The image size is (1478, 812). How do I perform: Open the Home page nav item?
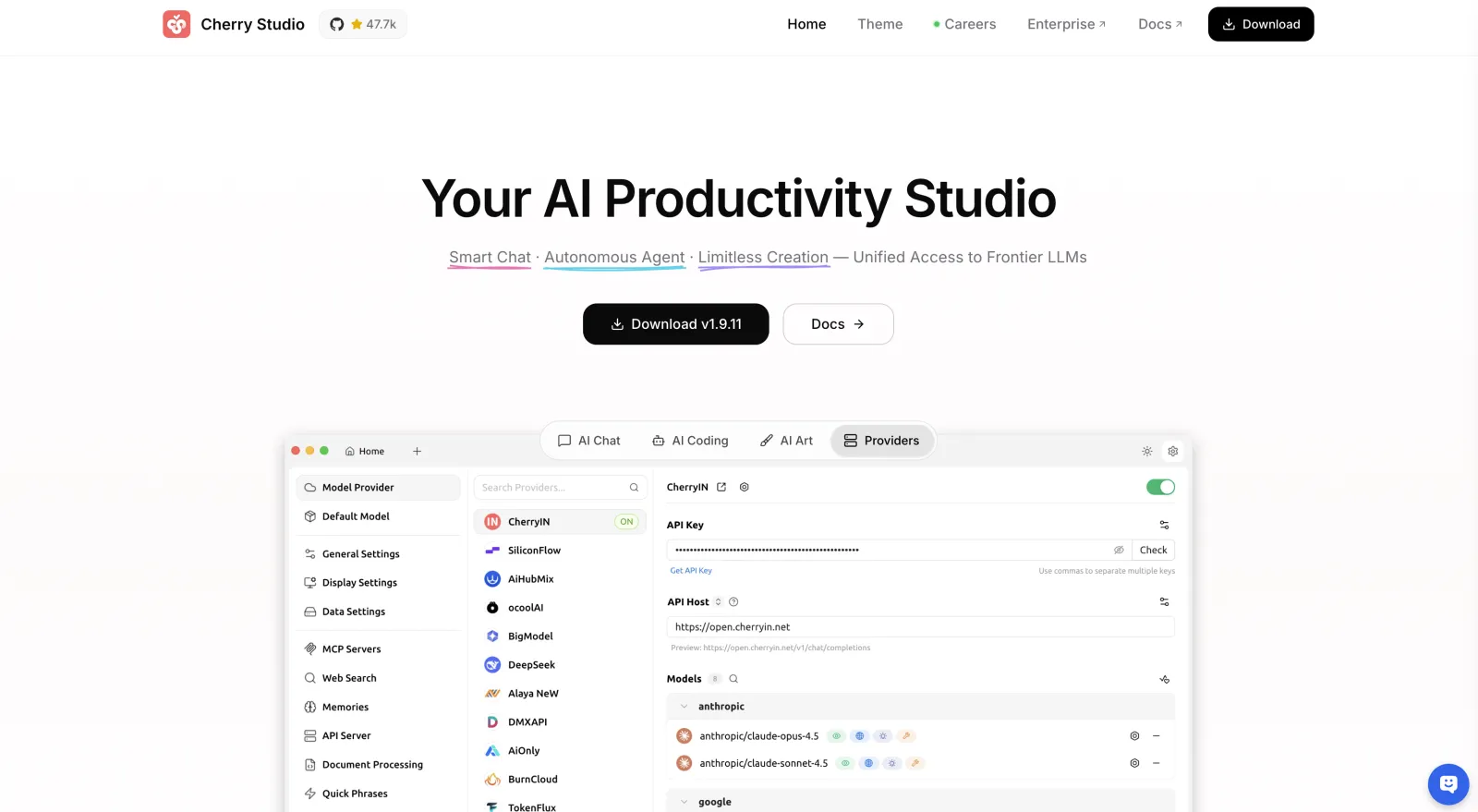(806, 24)
